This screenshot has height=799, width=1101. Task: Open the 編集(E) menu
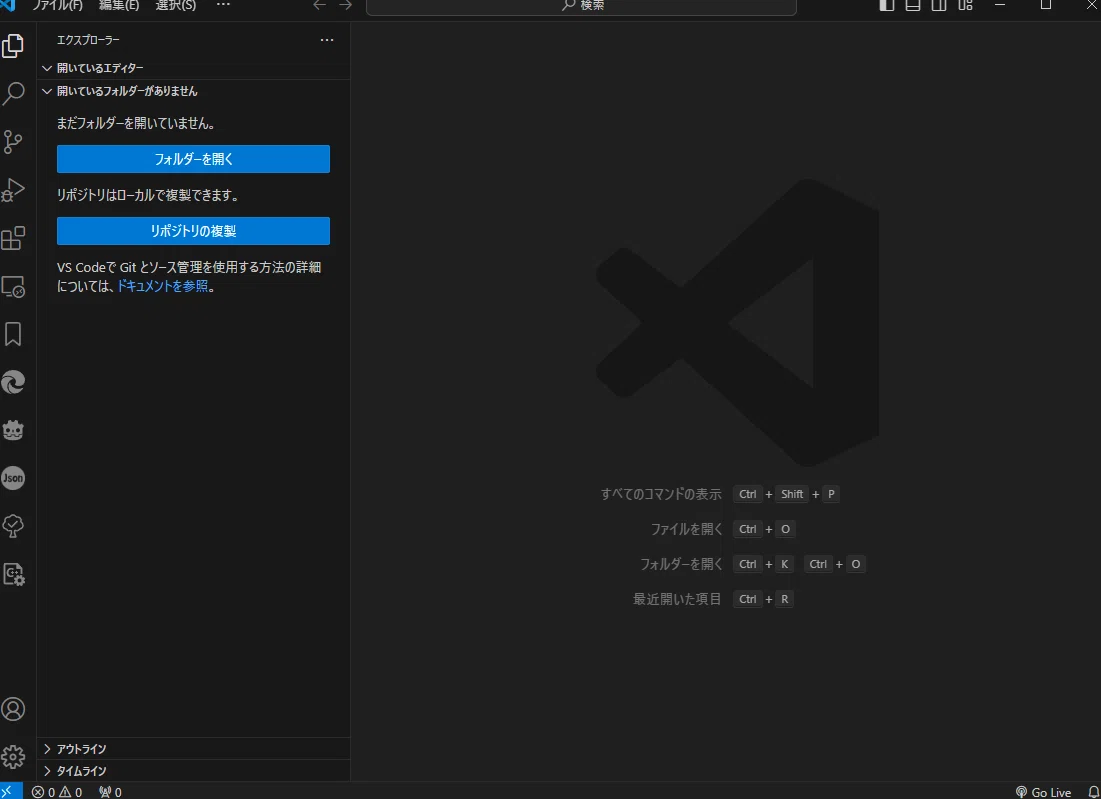click(119, 5)
